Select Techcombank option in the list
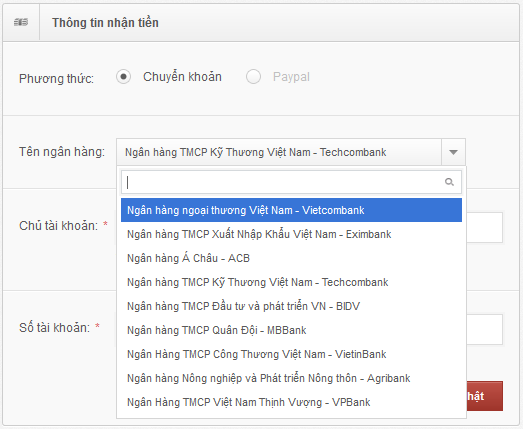The image size is (523, 429). click(x=291, y=282)
